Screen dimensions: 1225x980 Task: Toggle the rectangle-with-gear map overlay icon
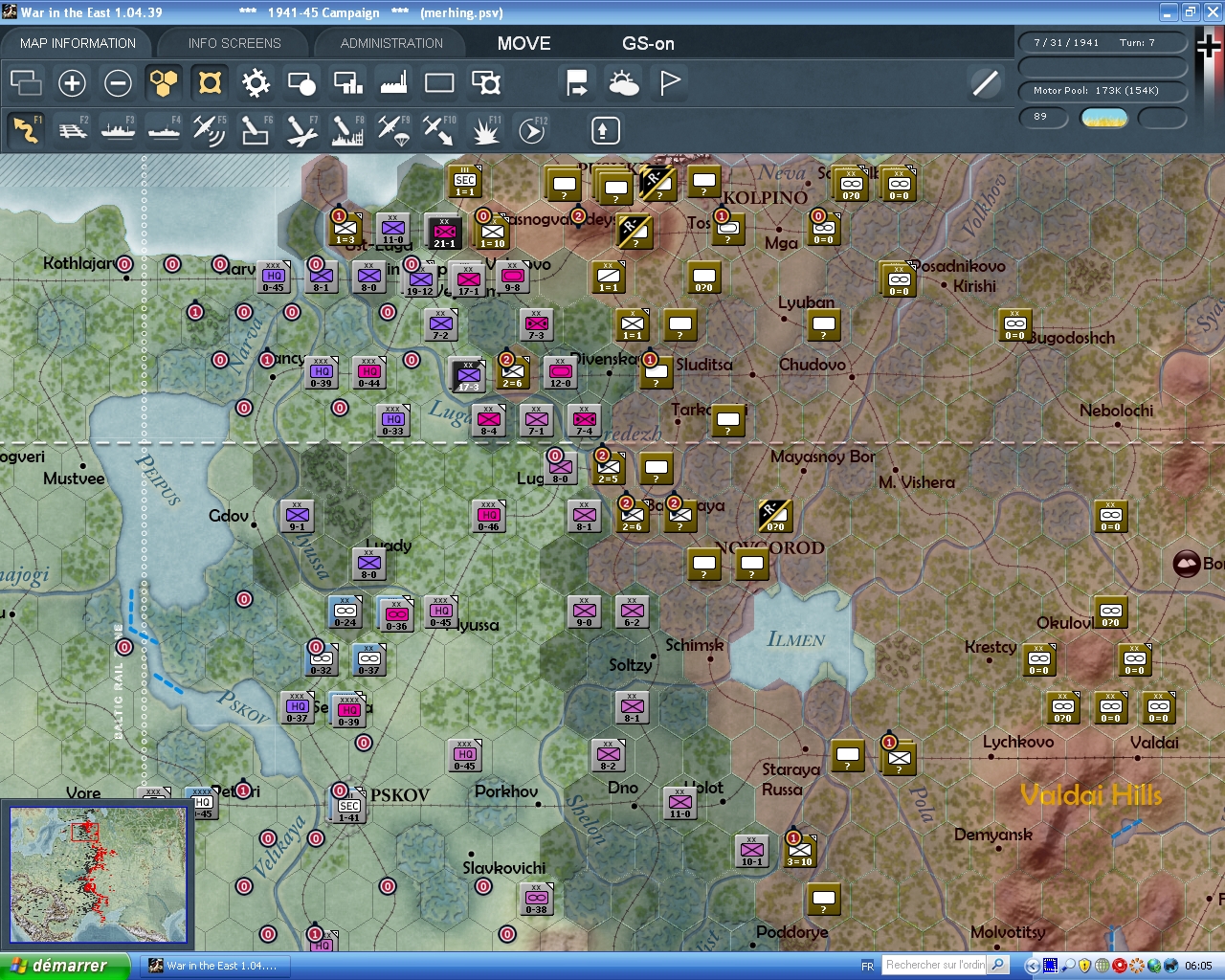(486, 83)
